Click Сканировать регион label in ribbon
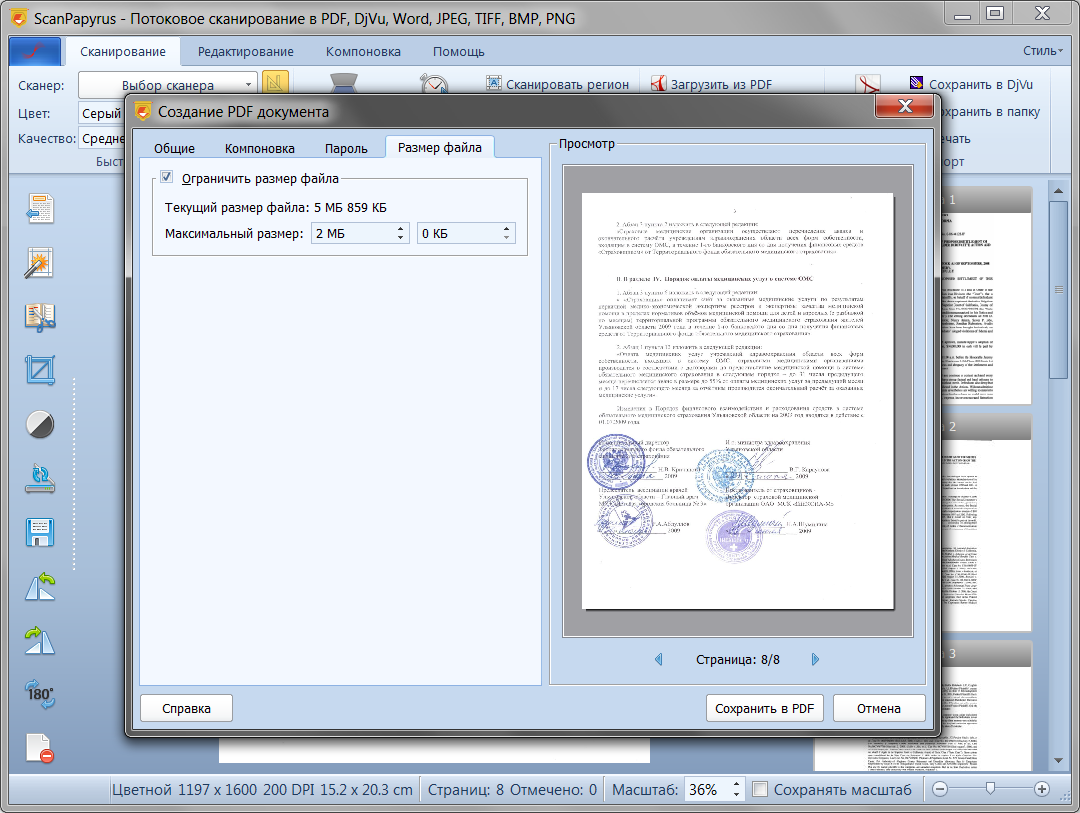The image size is (1080, 813). point(568,84)
